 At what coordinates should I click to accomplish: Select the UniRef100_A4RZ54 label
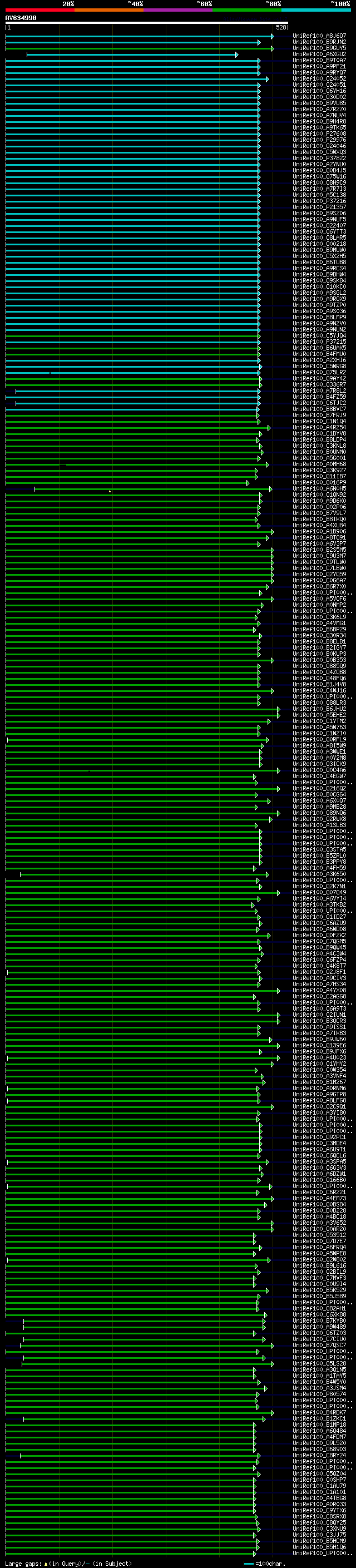click(x=319, y=427)
